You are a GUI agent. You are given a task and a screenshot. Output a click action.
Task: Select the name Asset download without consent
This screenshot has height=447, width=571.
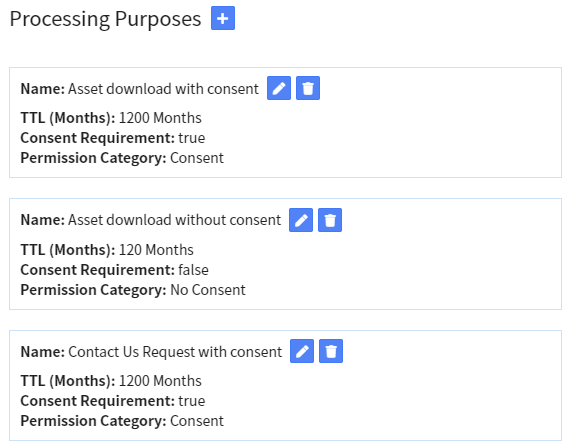pyautogui.click(x=174, y=220)
